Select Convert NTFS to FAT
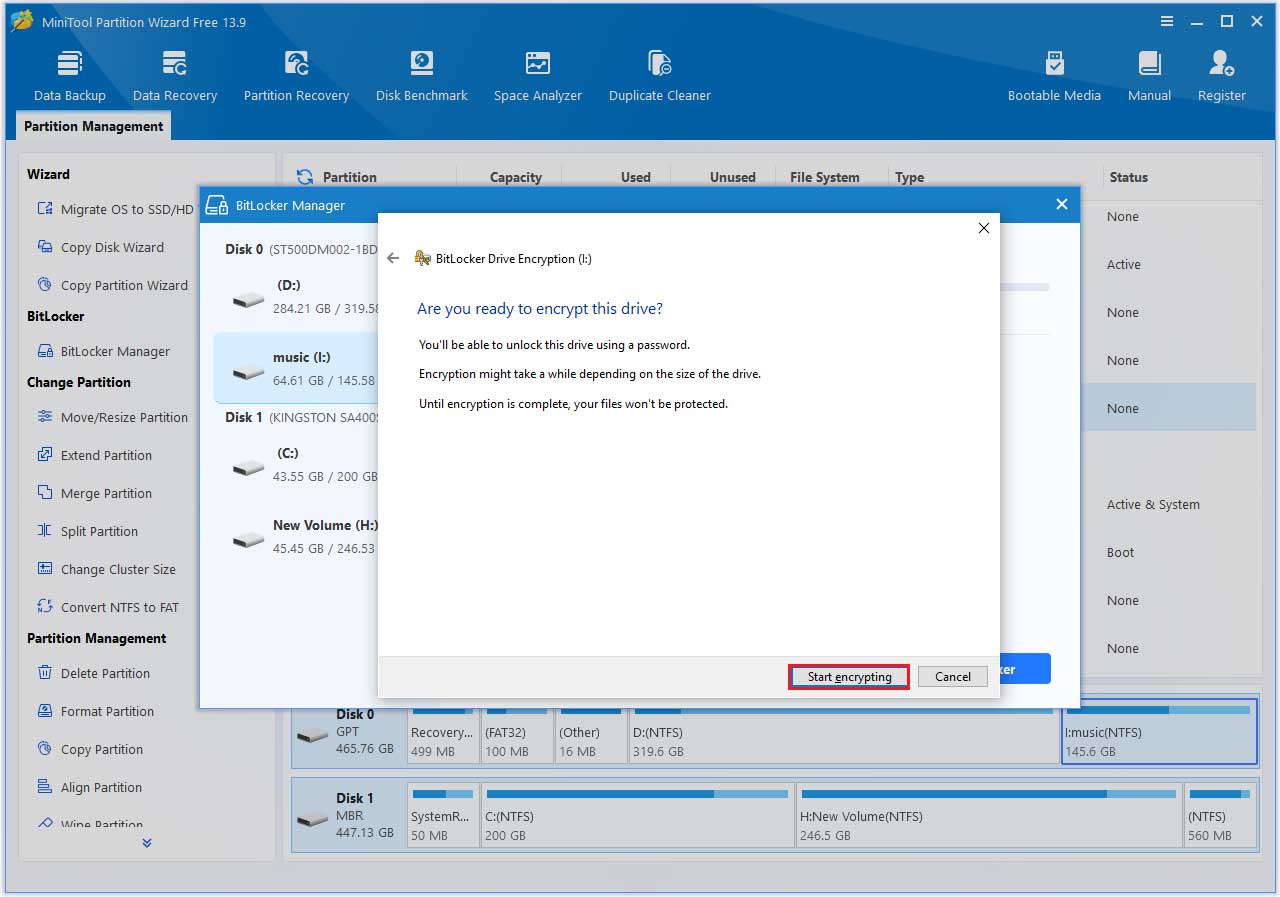Screen dimensions: 1280x897 (x=107, y=607)
